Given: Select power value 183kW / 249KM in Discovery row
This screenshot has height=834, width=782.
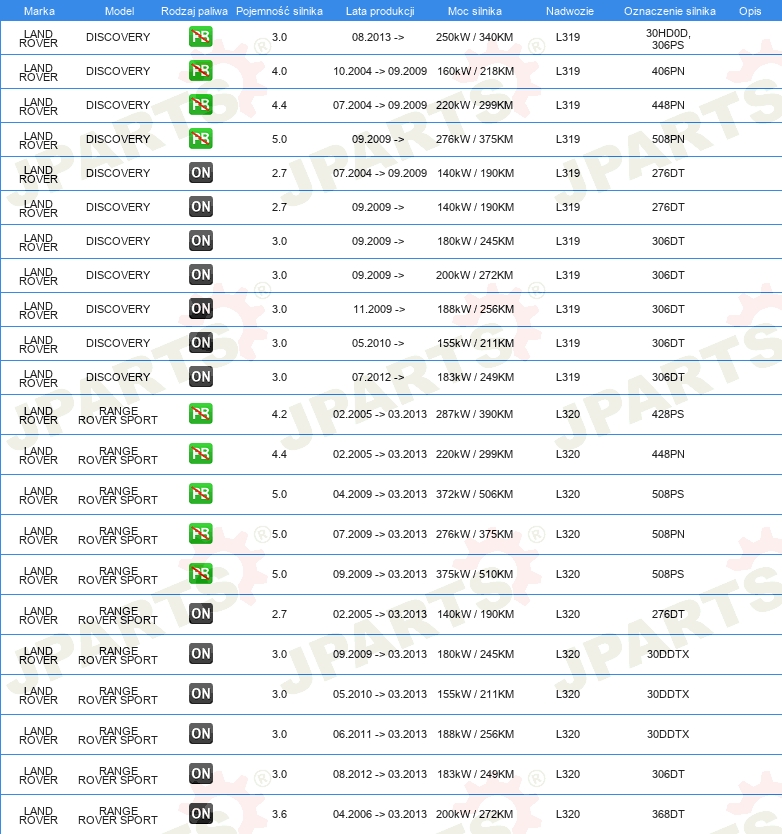Looking at the screenshot, I should pos(476,377).
